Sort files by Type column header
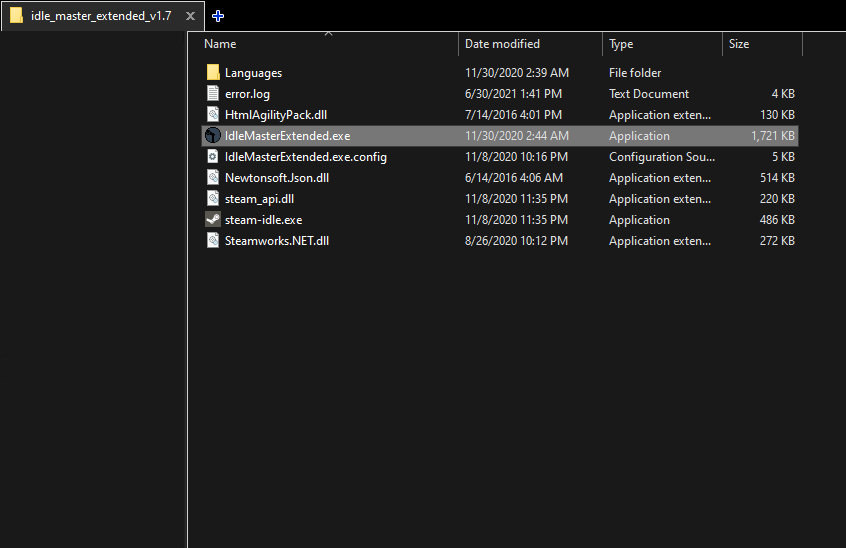Screen dimensions: 846x548 pyautogui.click(x=621, y=44)
